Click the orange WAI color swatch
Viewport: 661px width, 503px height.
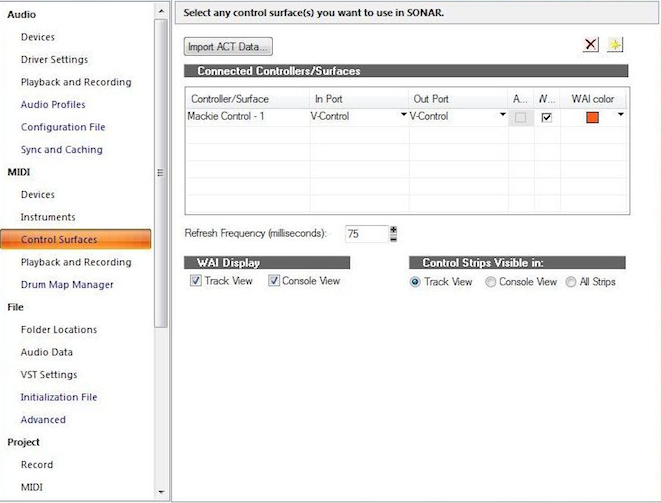click(592, 117)
